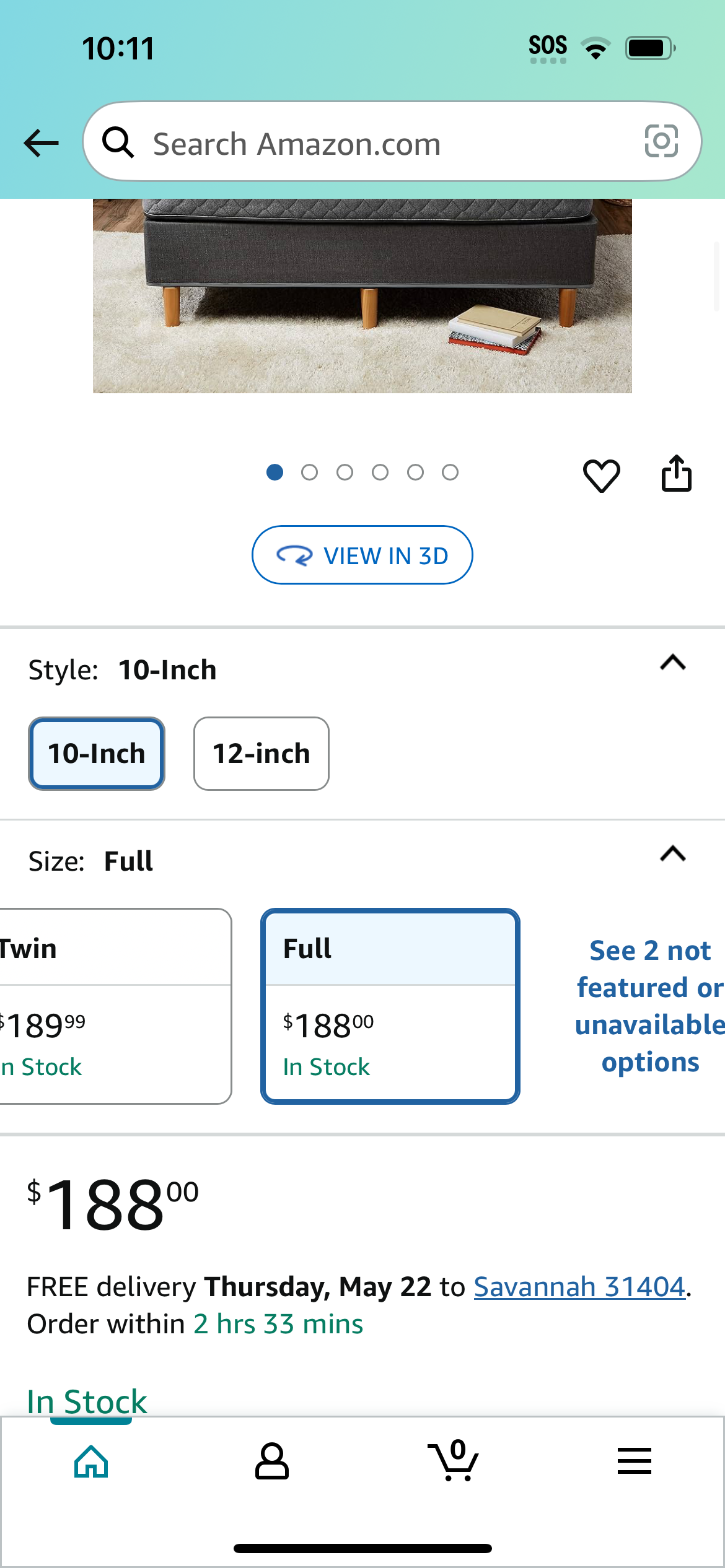Tap the share icon
Image resolution: width=725 pixels, height=1568 pixels.
[676, 474]
